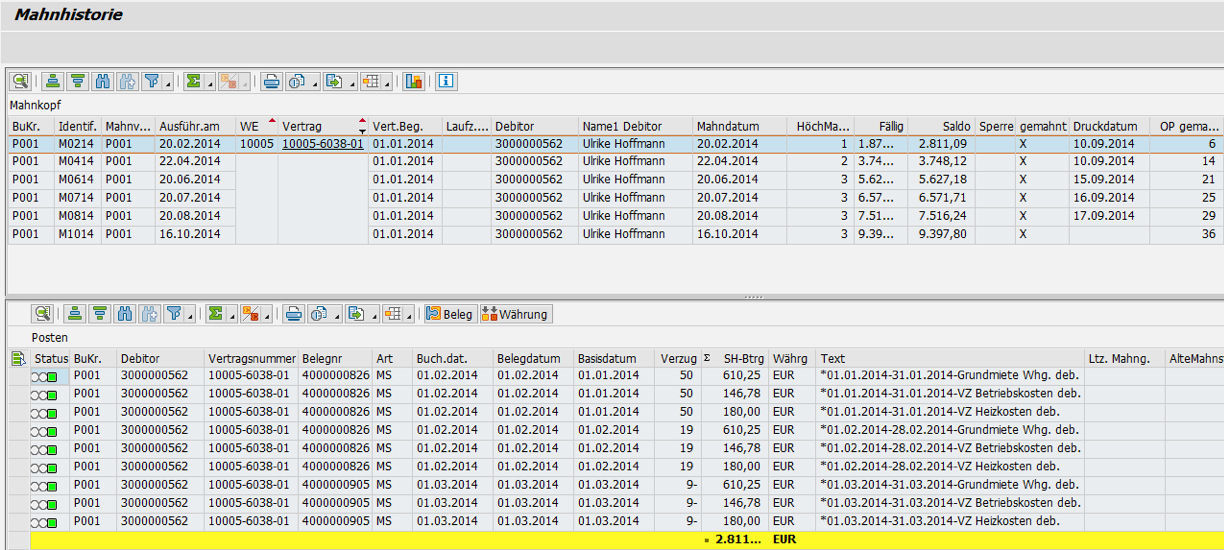Image resolution: width=1224 pixels, height=550 pixels.
Task: Click Total sigma icon in Mahnkopf toolbar
Action: point(193,81)
